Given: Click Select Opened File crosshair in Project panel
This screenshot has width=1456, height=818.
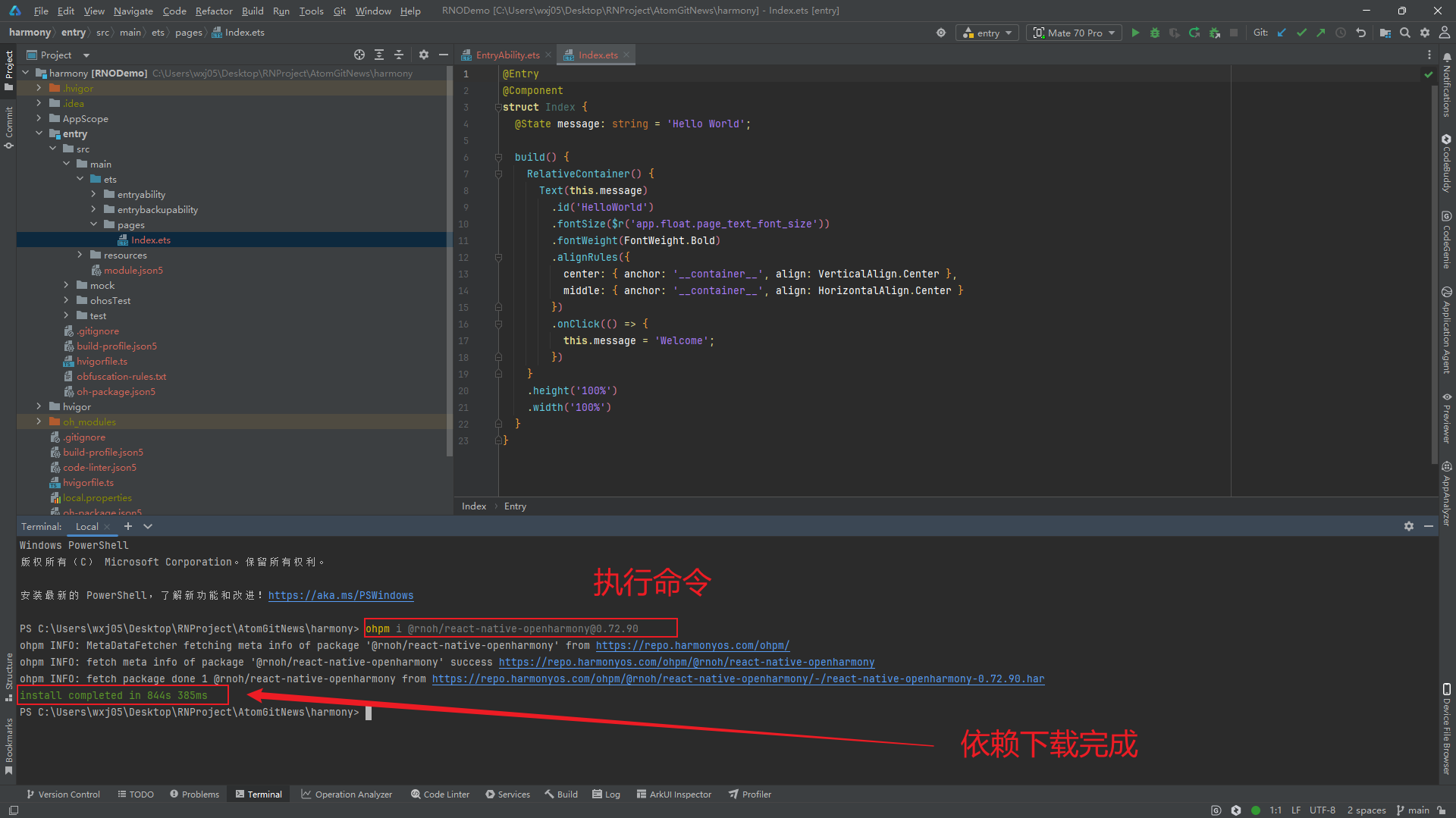Looking at the screenshot, I should click(x=359, y=55).
